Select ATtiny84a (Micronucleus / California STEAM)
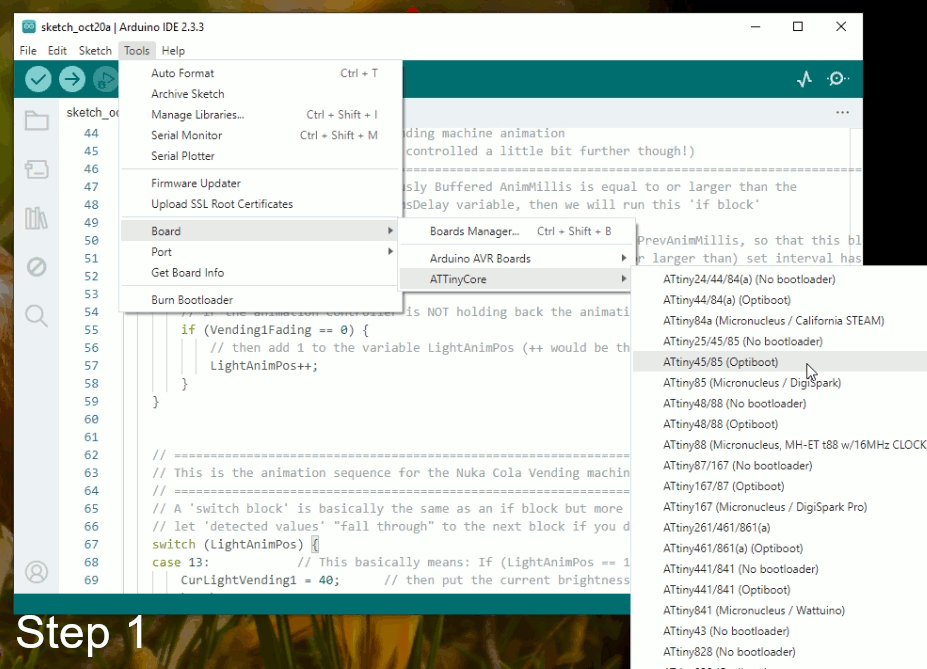The height and width of the screenshot is (669, 927). pyautogui.click(x=780, y=320)
